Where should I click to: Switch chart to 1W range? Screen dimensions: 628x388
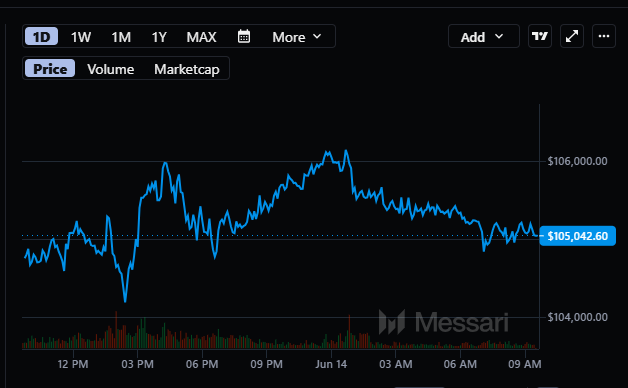point(81,37)
